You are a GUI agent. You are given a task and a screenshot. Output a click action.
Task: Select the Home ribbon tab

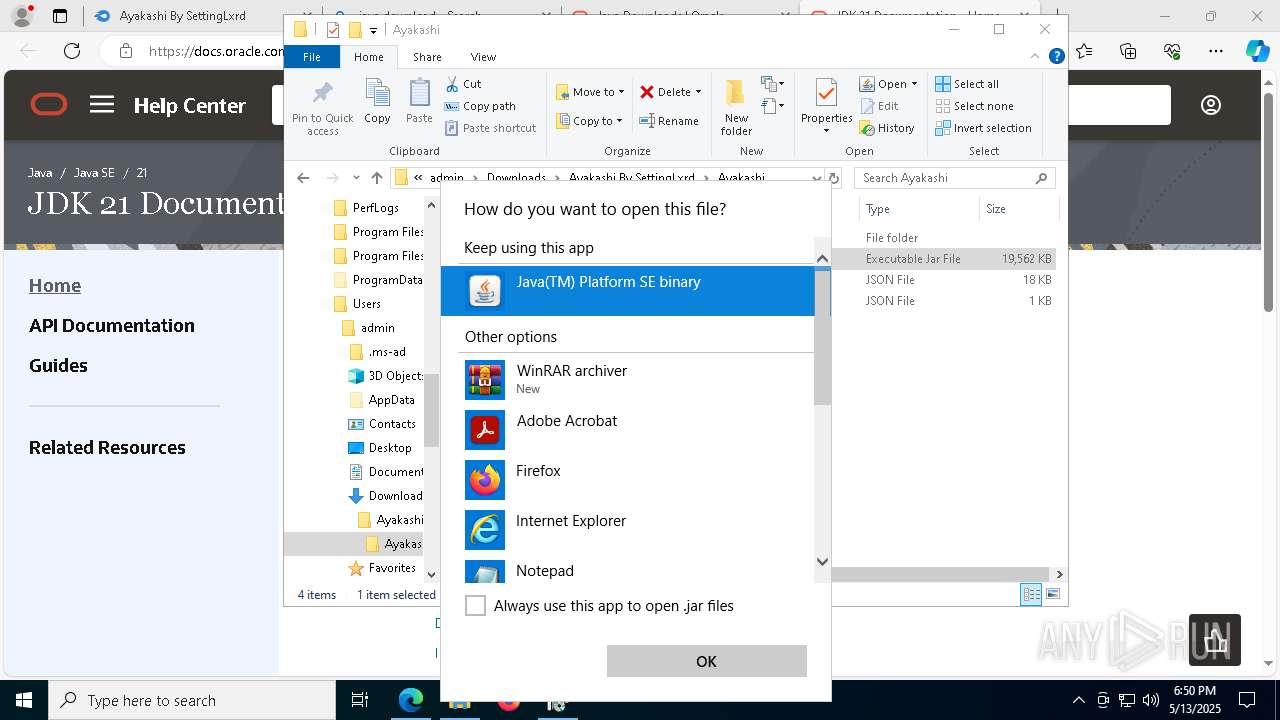[x=369, y=57]
